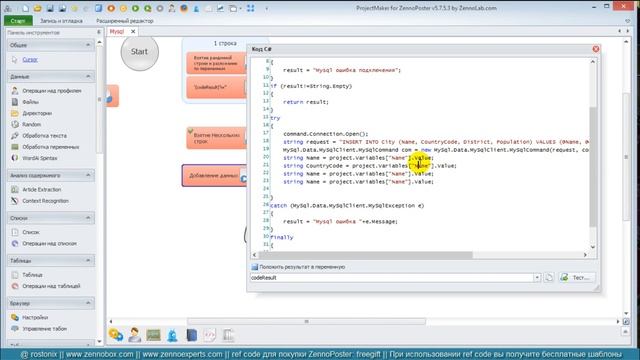Click the Start node on canvas
Screen dimensions: 640x360
(x=140, y=52)
